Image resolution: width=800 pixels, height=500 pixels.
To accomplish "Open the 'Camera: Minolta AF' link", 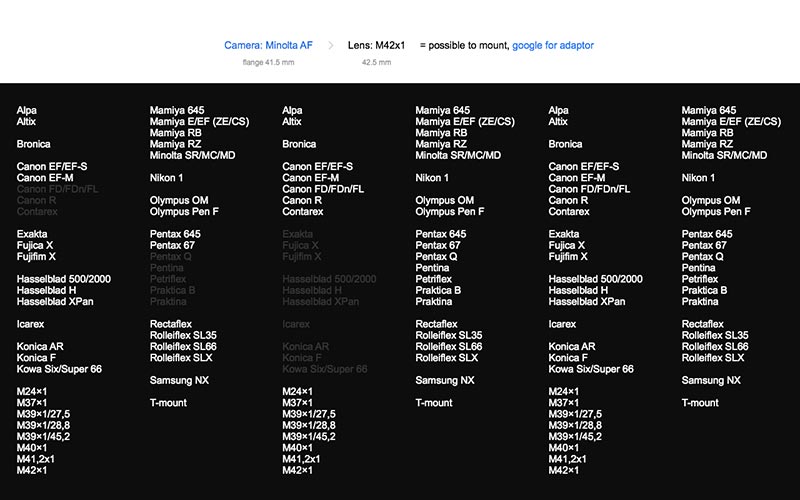I will (268, 45).
